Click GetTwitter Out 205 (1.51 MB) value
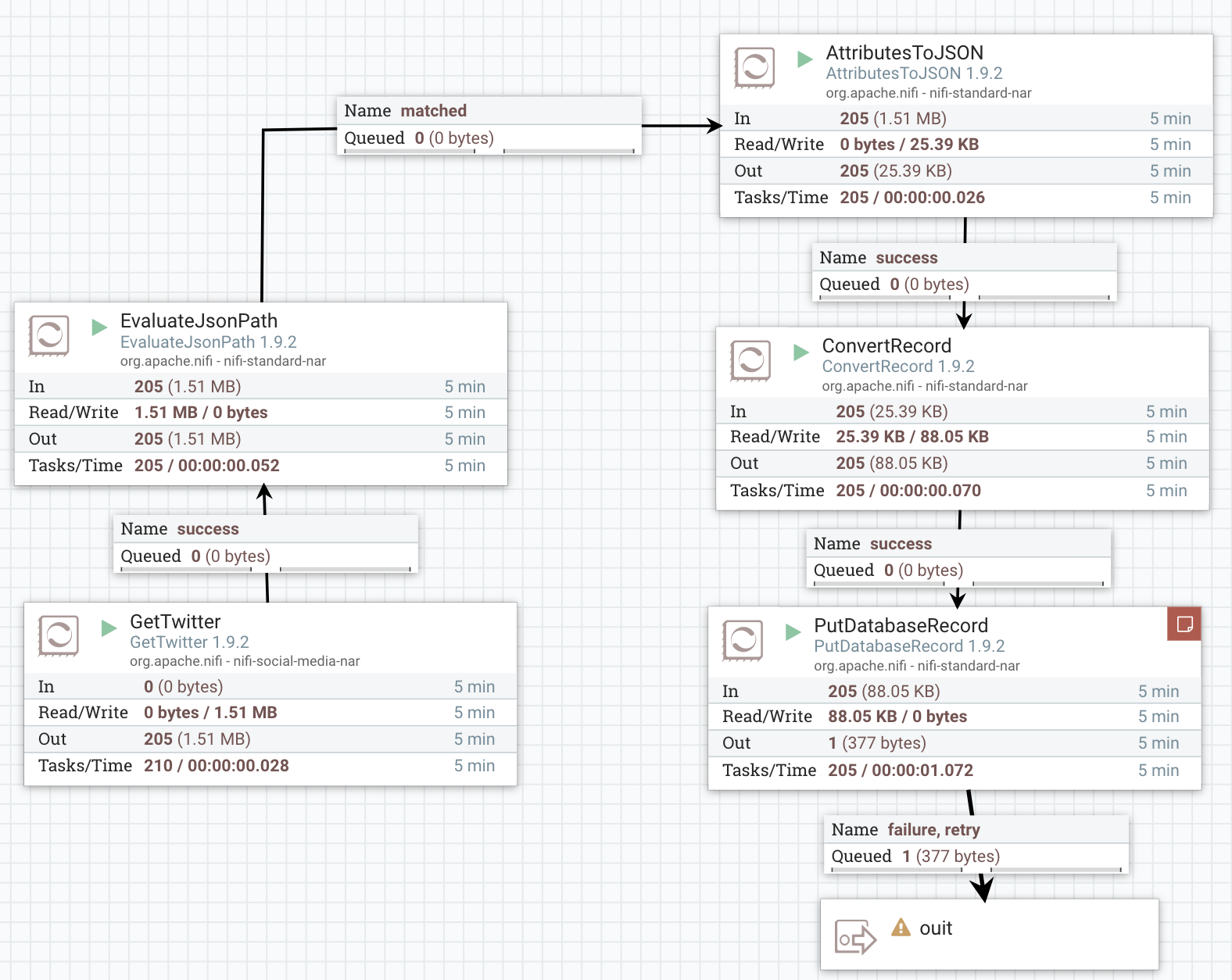This screenshot has width=1232, height=980. (197, 739)
